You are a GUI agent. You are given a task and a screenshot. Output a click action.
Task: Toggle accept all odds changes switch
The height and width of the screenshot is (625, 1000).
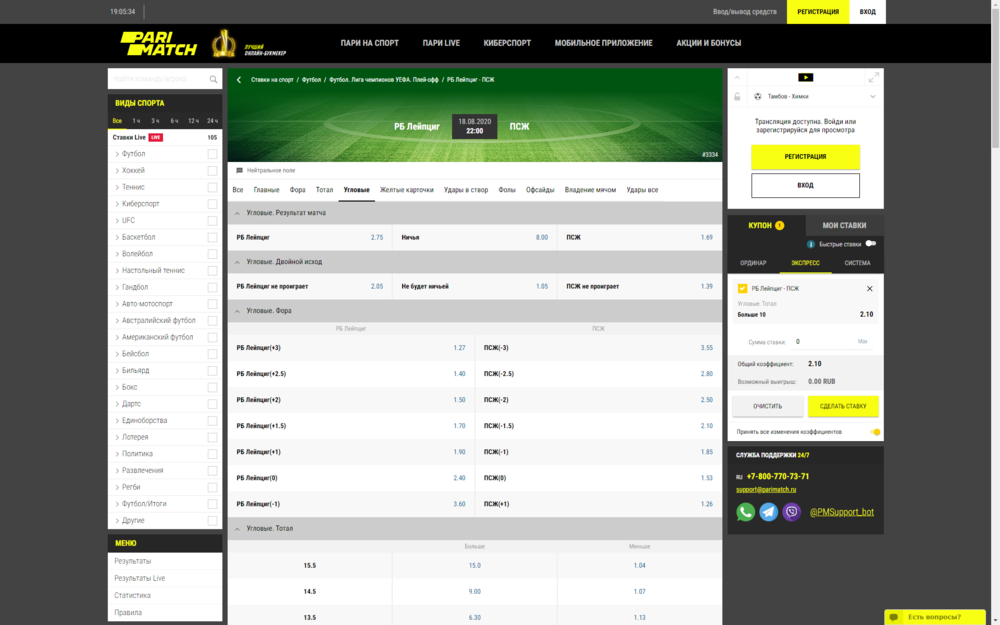874,432
